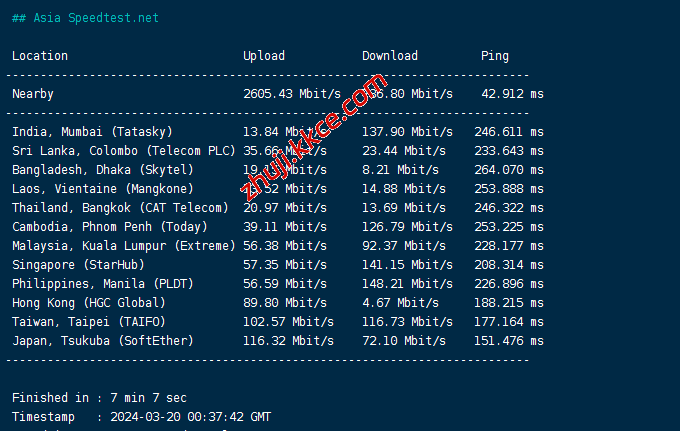This screenshot has height=431, width=680.
Task: Click the Location column header
Action: pyautogui.click(x=40, y=56)
